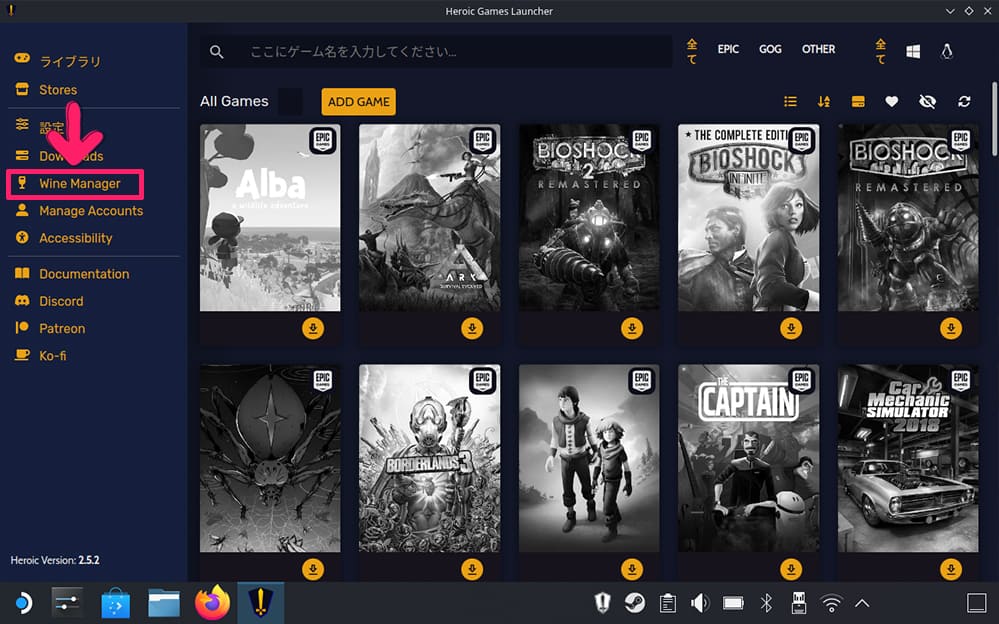
Task: Click the download icon under ARK
Action: pyautogui.click(x=472, y=329)
